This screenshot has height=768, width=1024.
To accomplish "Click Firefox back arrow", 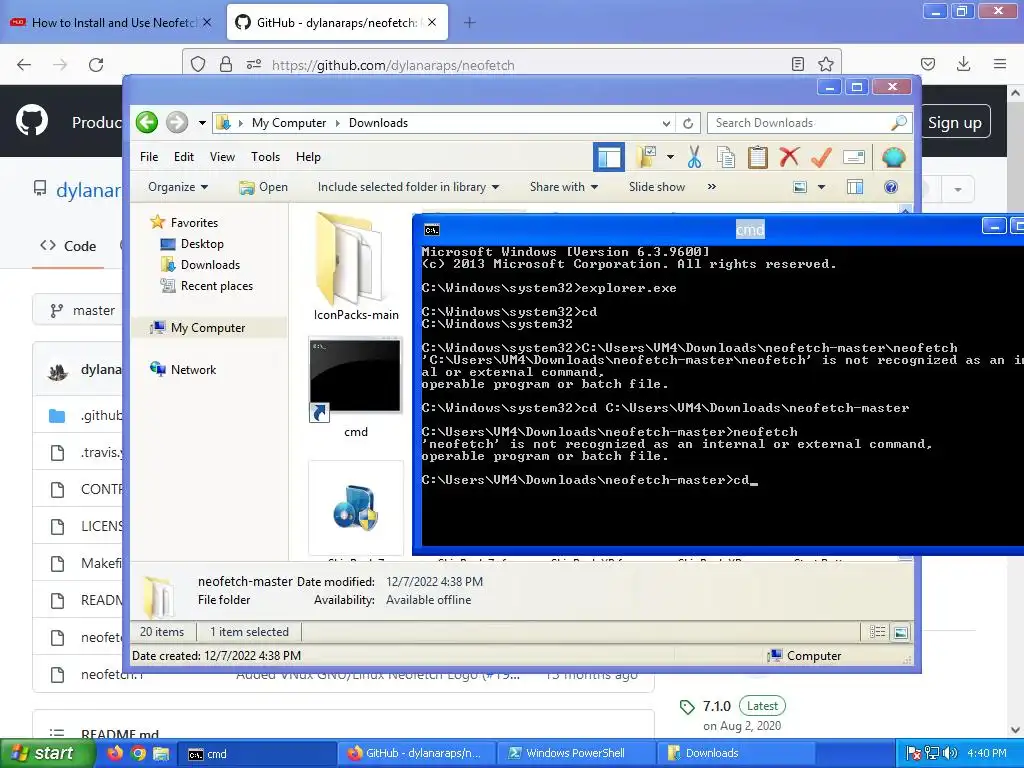I will click(x=24, y=64).
